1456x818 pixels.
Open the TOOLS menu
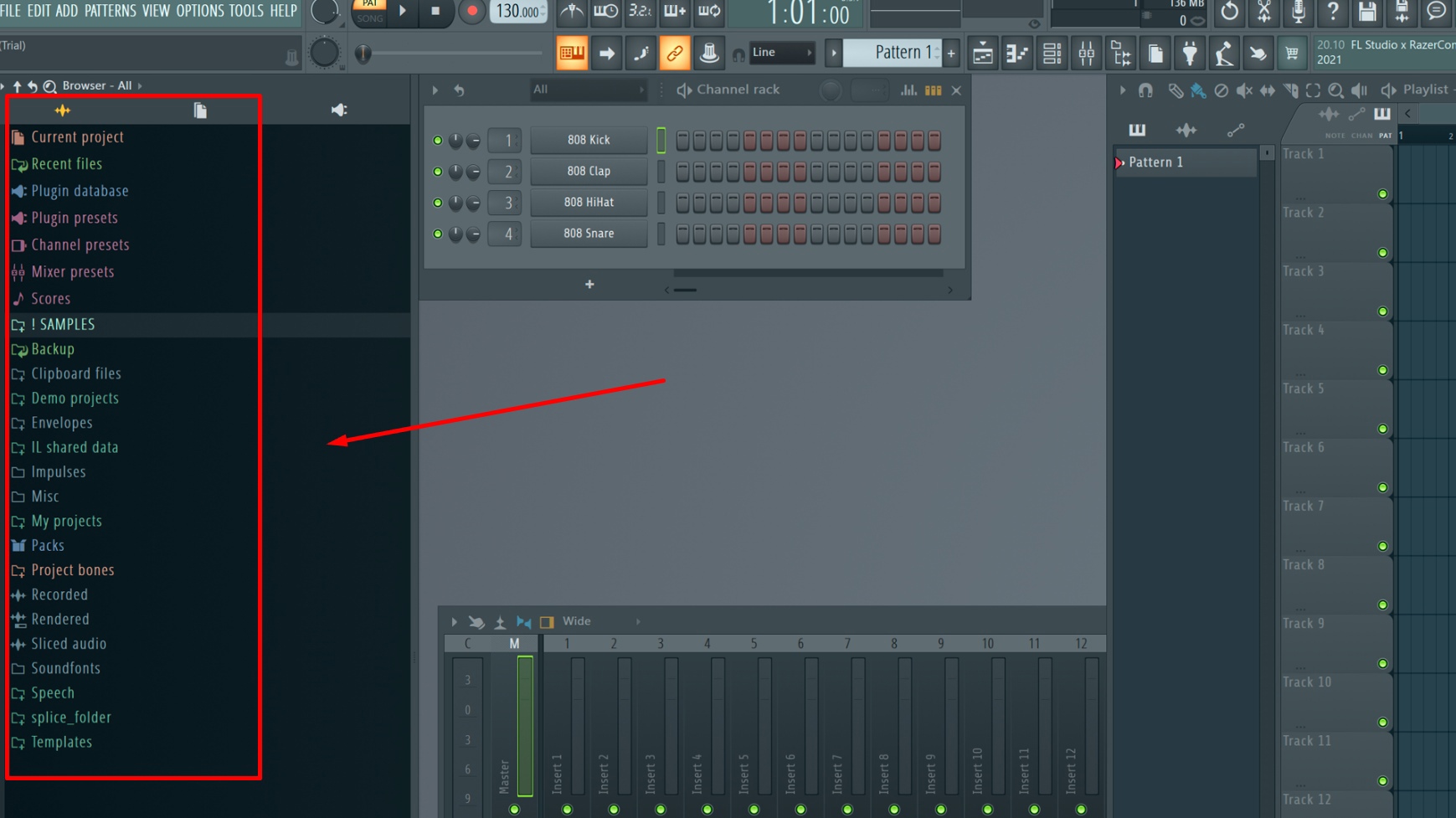[246, 11]
